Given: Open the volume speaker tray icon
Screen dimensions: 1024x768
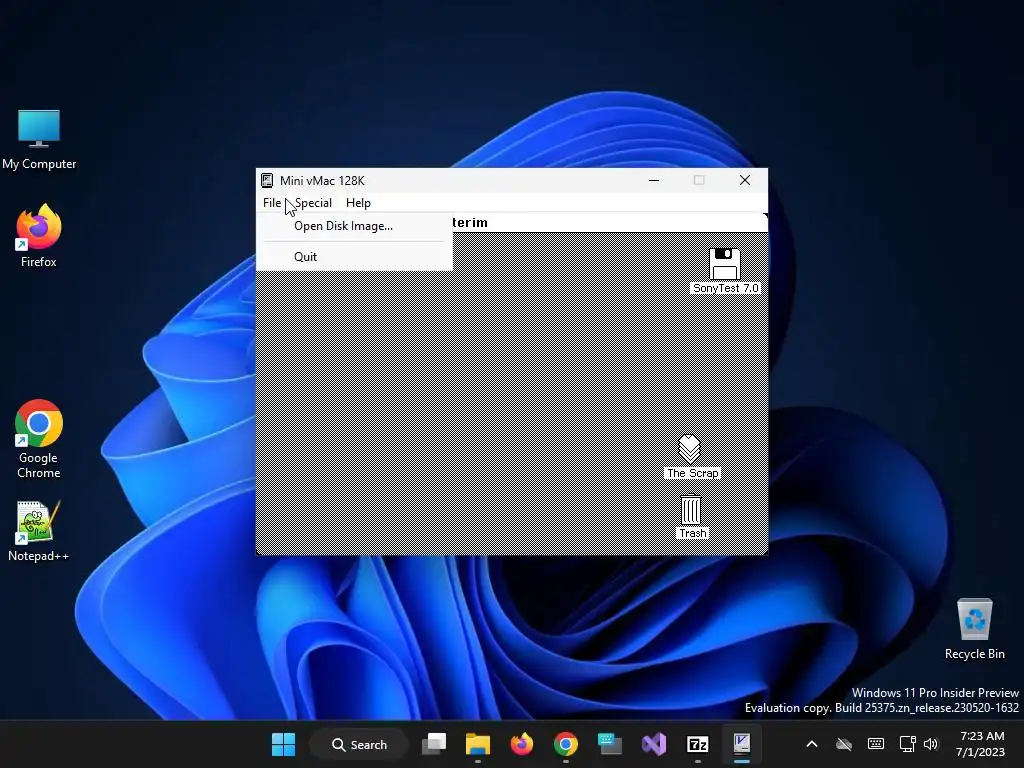Looking at the screenshot, I should click(x=931, y=744).
